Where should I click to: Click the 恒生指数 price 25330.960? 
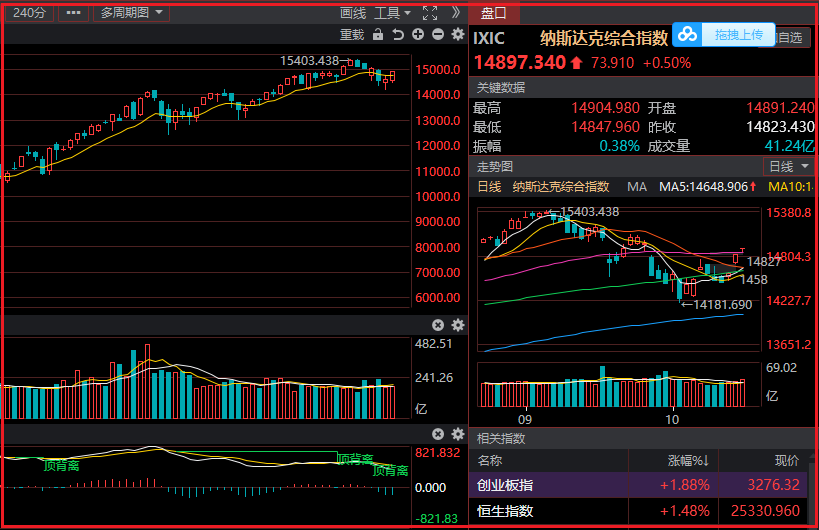coord(765,511)
